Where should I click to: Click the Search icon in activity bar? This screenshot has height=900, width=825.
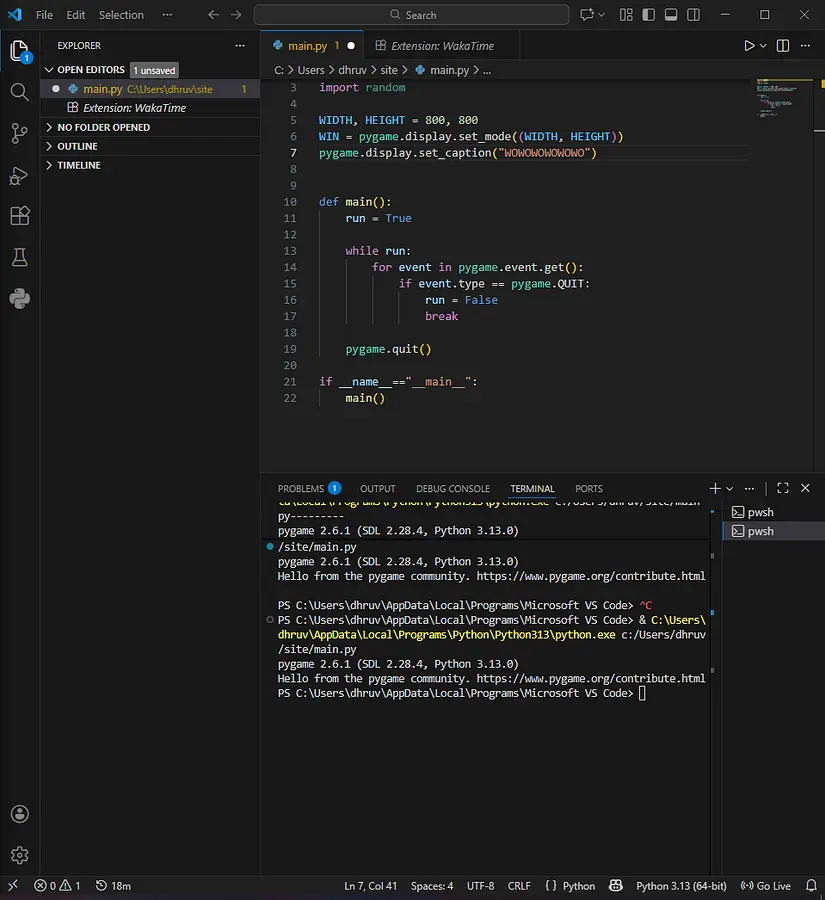click(19, 92)
